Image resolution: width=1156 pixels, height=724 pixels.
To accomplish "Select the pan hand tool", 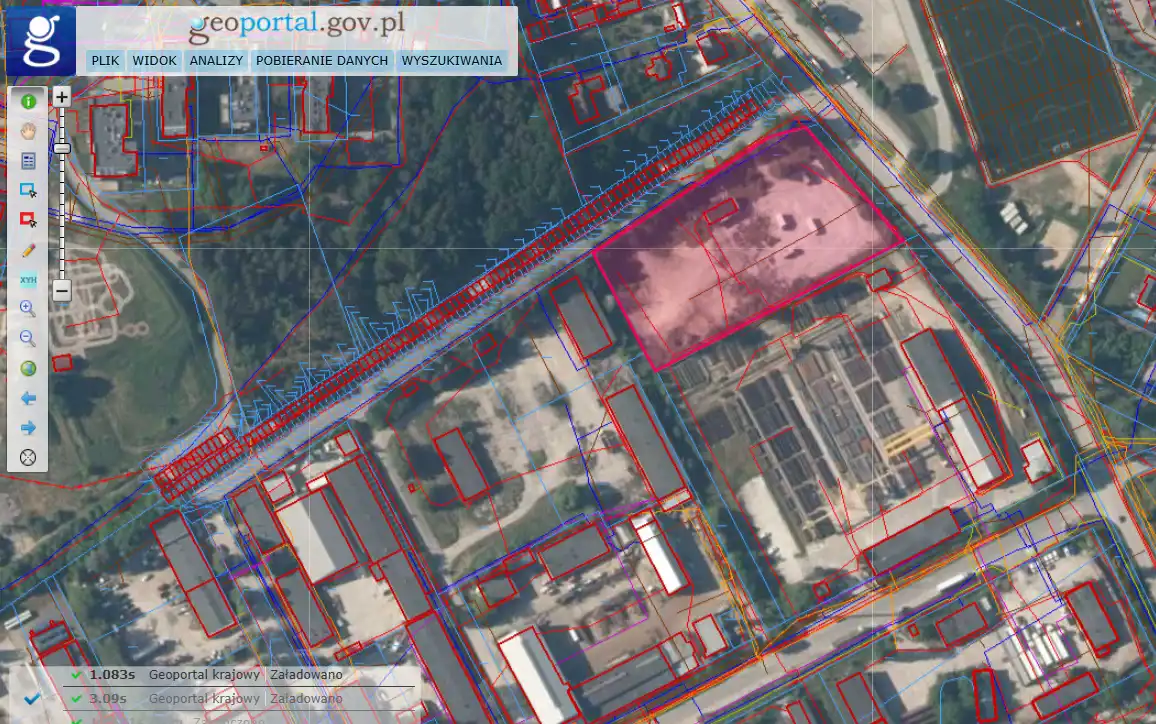I will tap(28, 130).
